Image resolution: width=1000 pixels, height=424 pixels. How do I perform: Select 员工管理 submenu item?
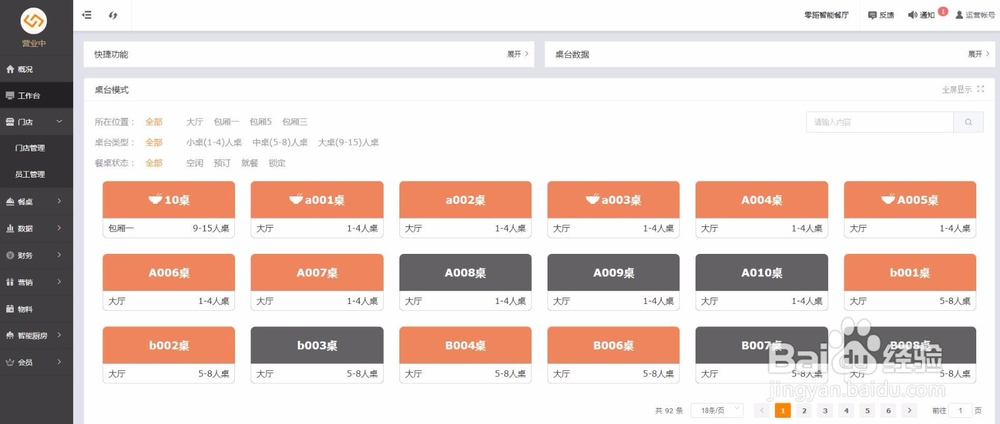click(30, 174)
